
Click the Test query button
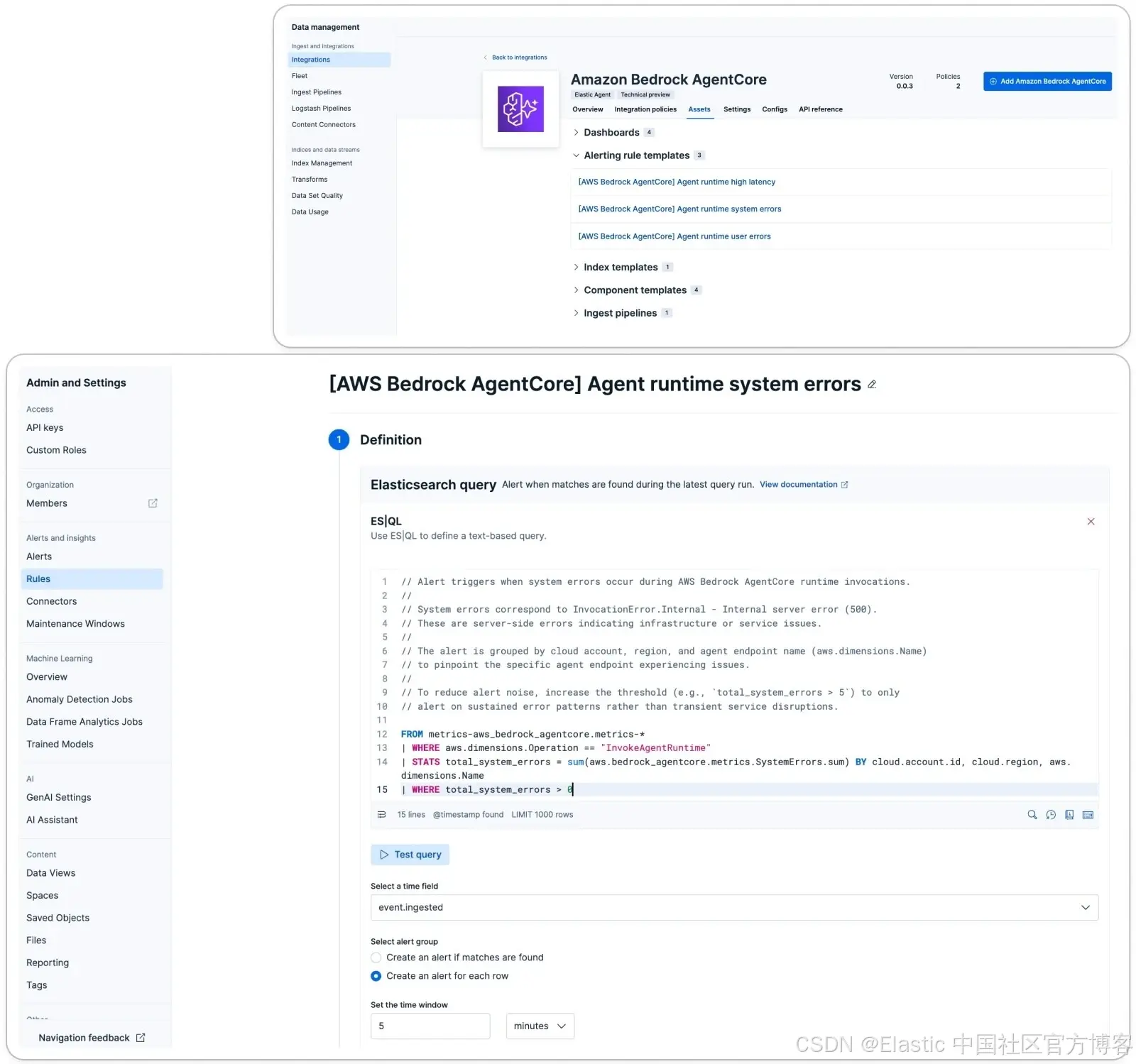(x=410, y=855)
